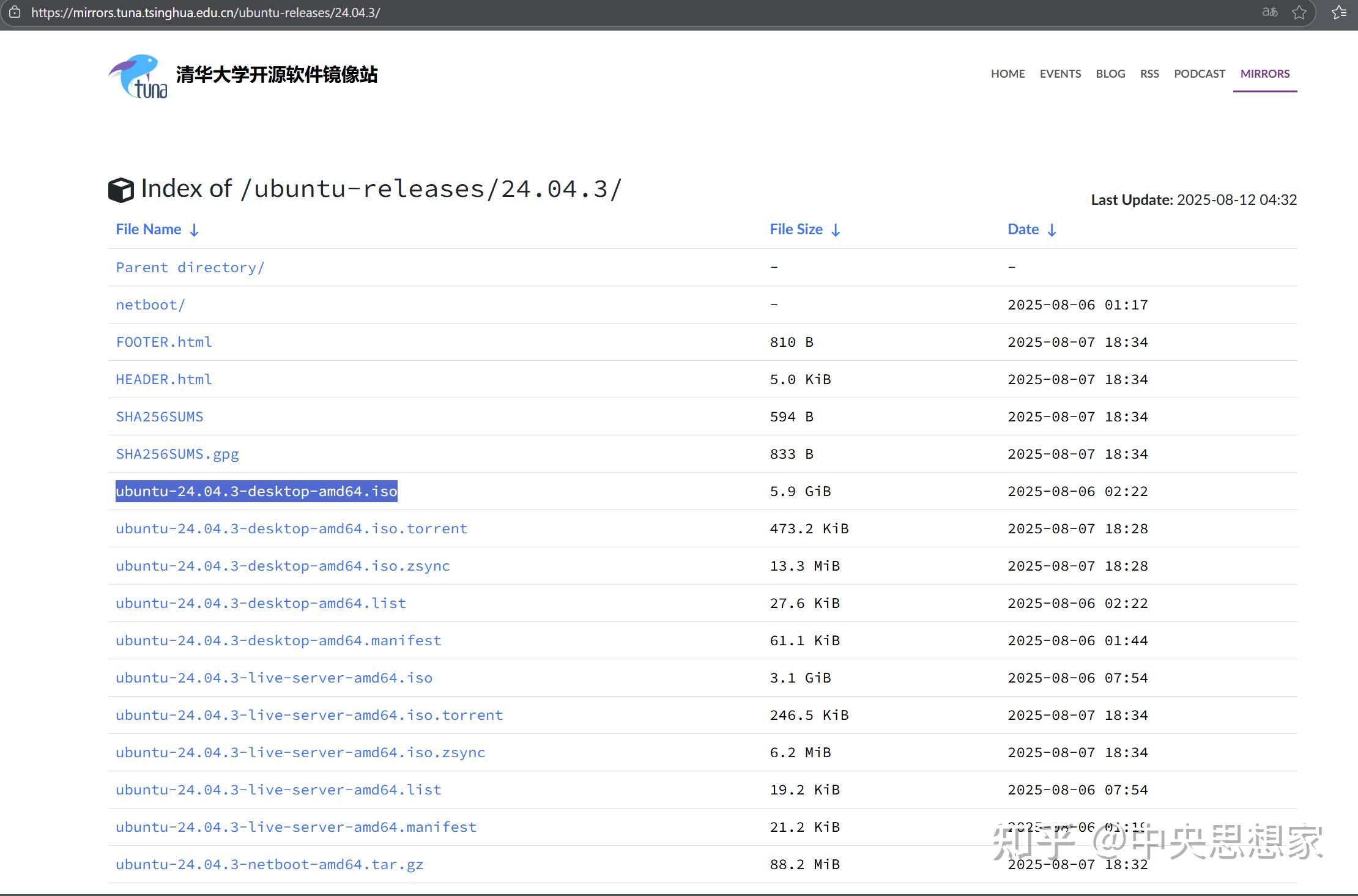Toggle the Date sort arrow
The width and height of the screenshot is (1358, 896).
click(x=1052, y=230)
